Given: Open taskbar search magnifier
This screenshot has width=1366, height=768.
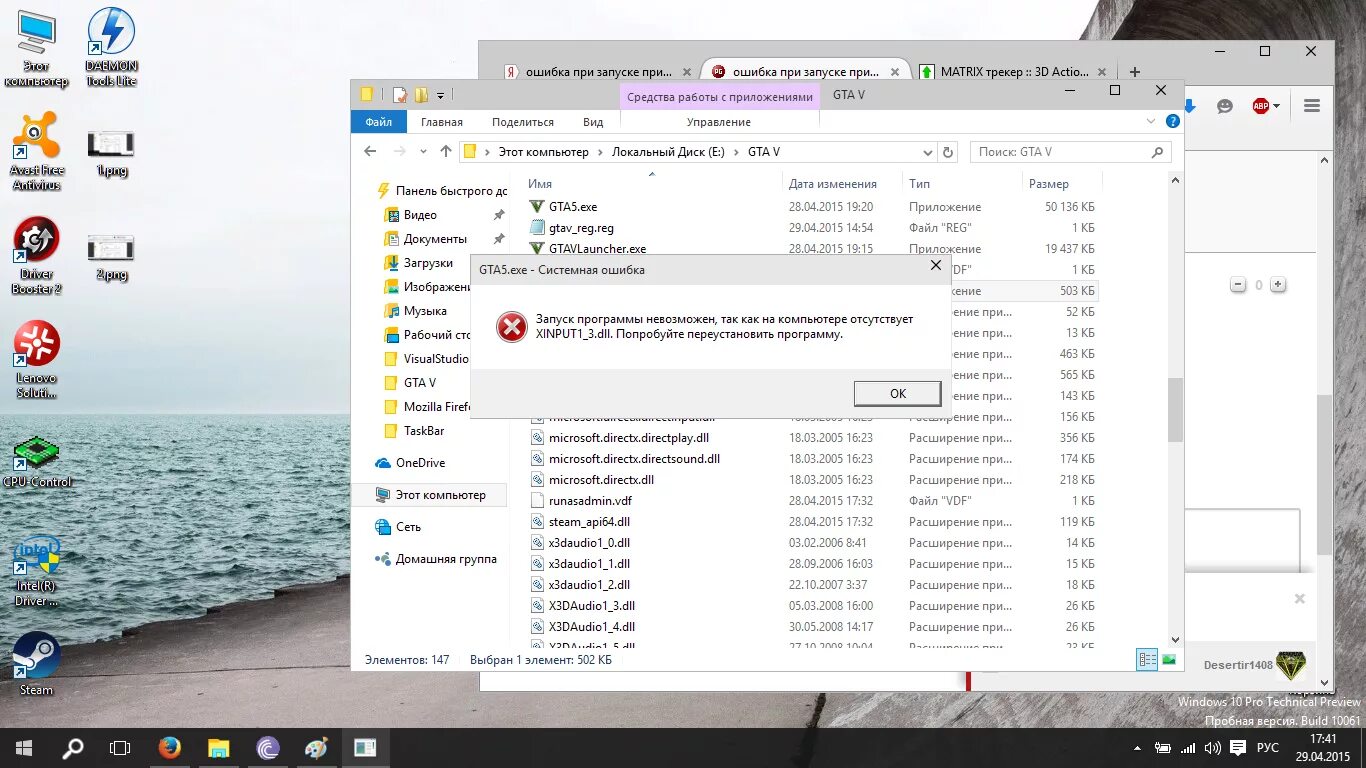Looking at the screenshot, I should click(73, 747).
